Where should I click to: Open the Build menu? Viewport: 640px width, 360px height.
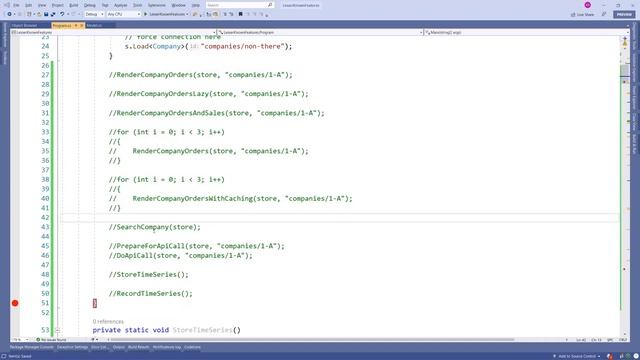[73, 5]
